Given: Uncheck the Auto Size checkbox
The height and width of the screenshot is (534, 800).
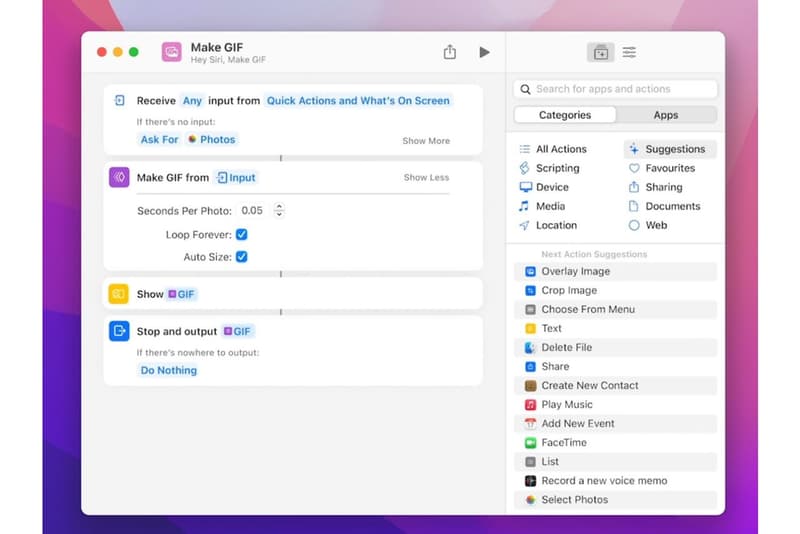Looking at the screenshot, I should tap(241, 257).
